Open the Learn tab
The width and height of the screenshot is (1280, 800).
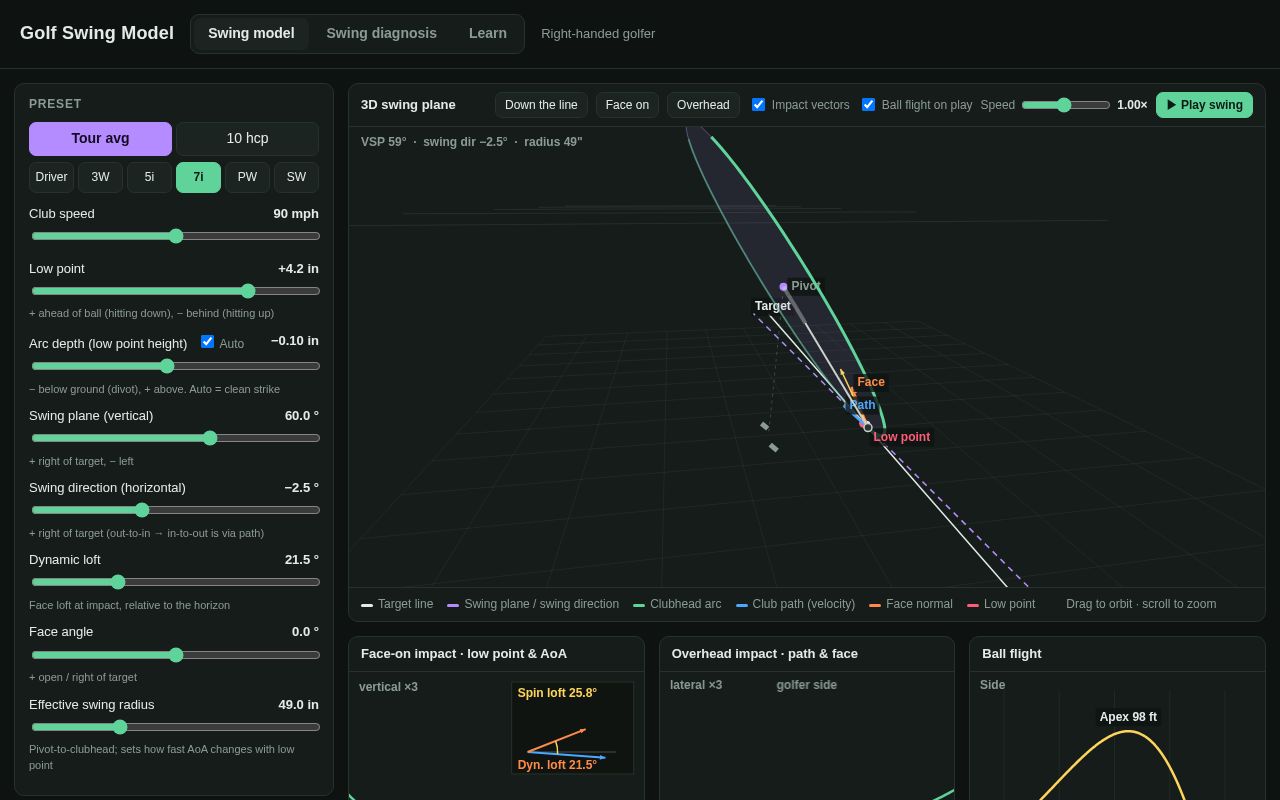click(488, 33)
